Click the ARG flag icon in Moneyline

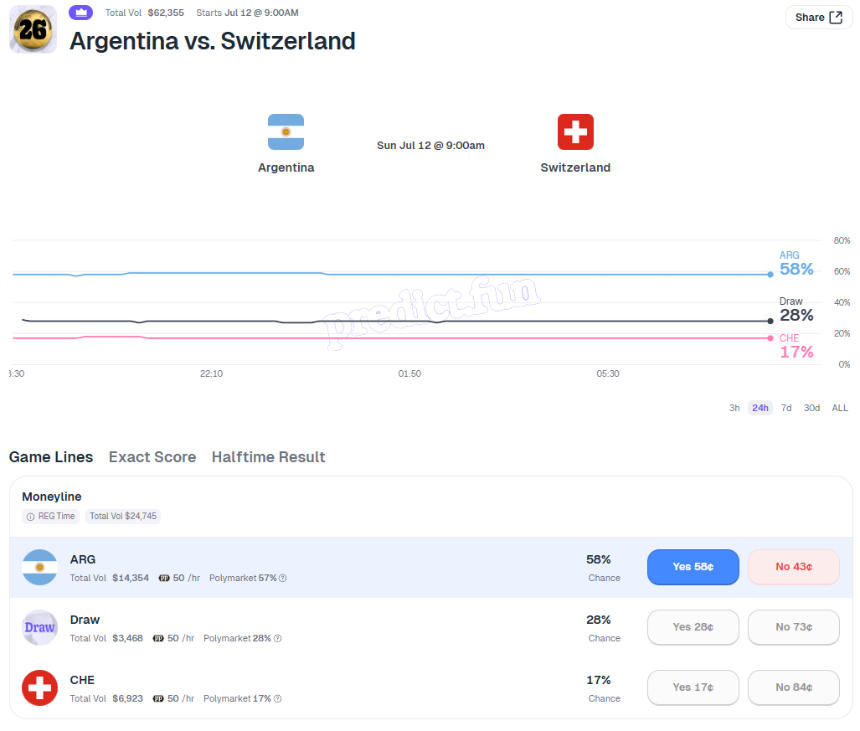click(39, 567)
